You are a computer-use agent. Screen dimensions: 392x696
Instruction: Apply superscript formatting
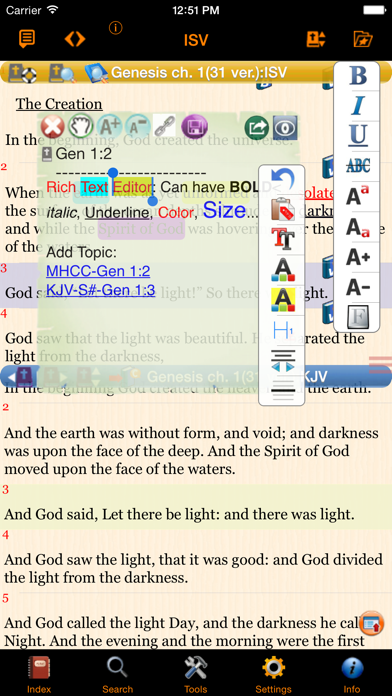(x=357, y=196)
